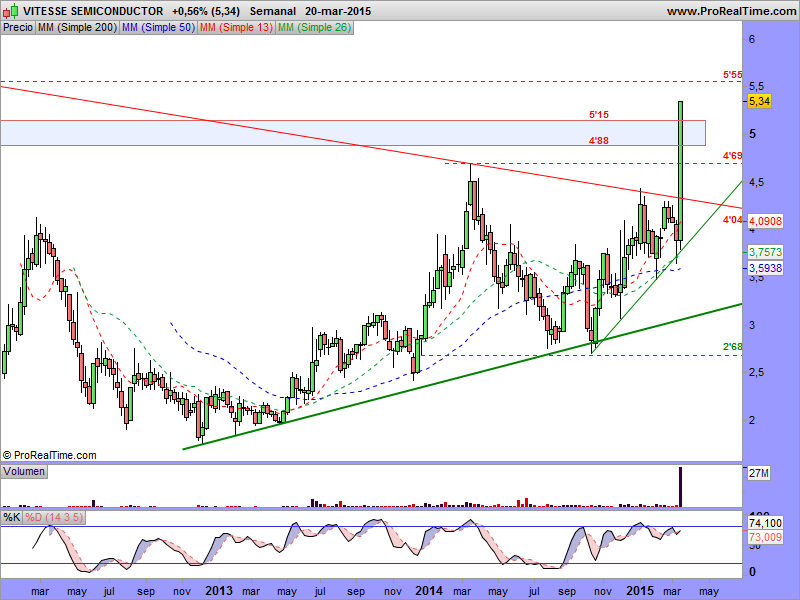Open the MM (Simple 50) label
This screenshot has width=800, height=600.
158,28
